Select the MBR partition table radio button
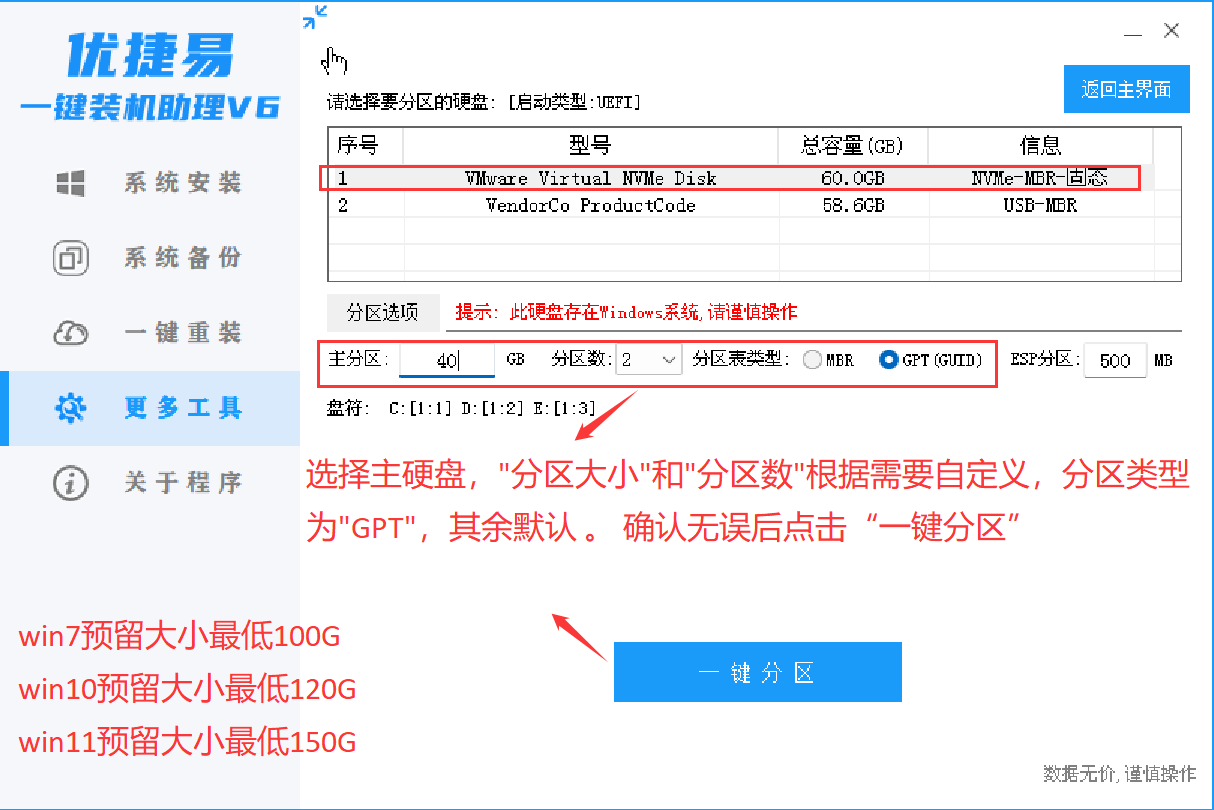The height and width of the screenshot is (810, 1214). point(828,360)
